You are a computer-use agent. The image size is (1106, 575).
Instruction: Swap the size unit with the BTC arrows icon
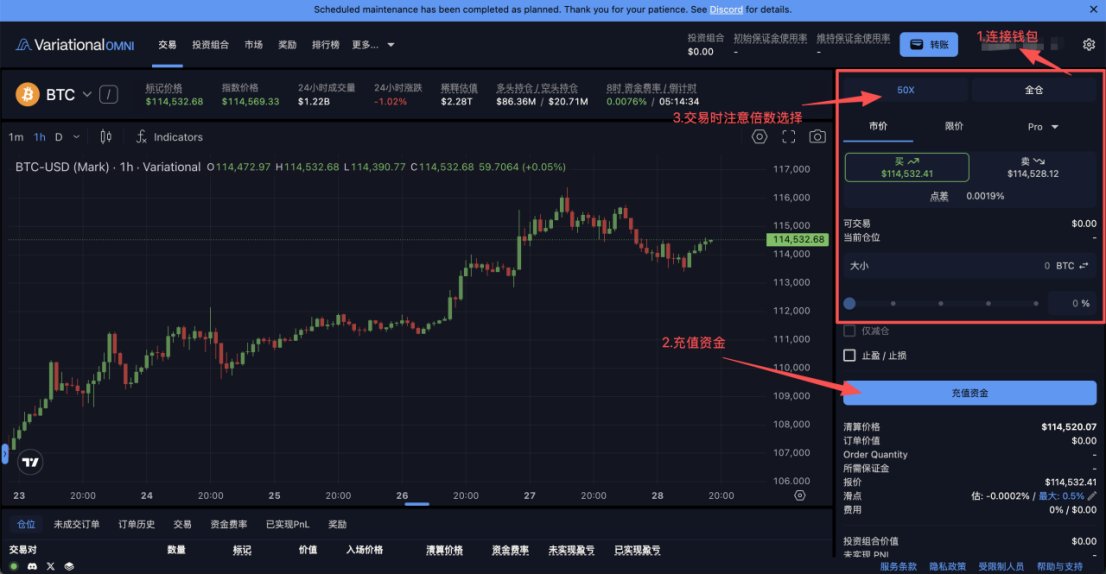(1083, 265)
